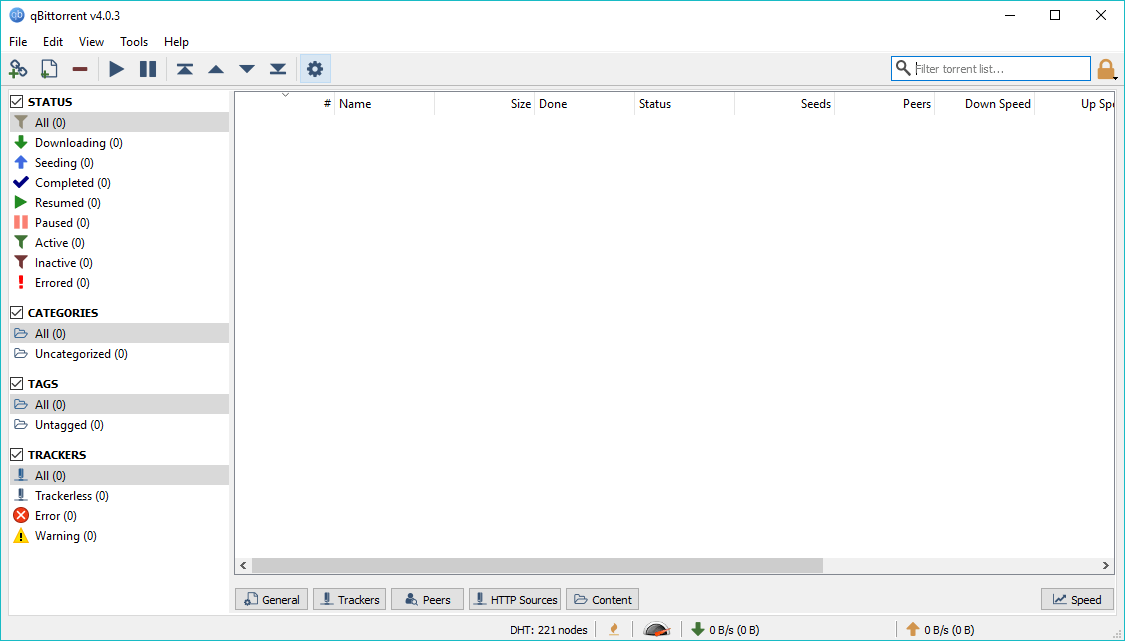Click the connection status flame icon
Viewport: 1125px width, 641px height.
[x=613, y=628]
